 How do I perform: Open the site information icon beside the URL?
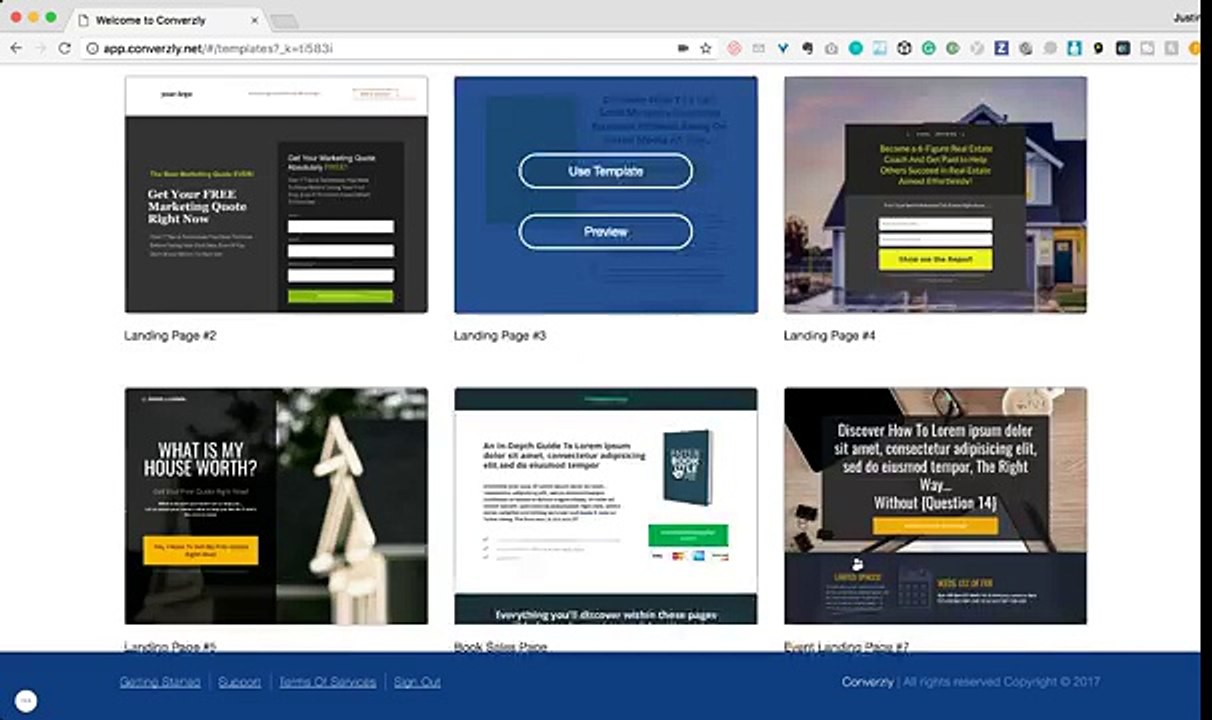click(x=92, y=48)
